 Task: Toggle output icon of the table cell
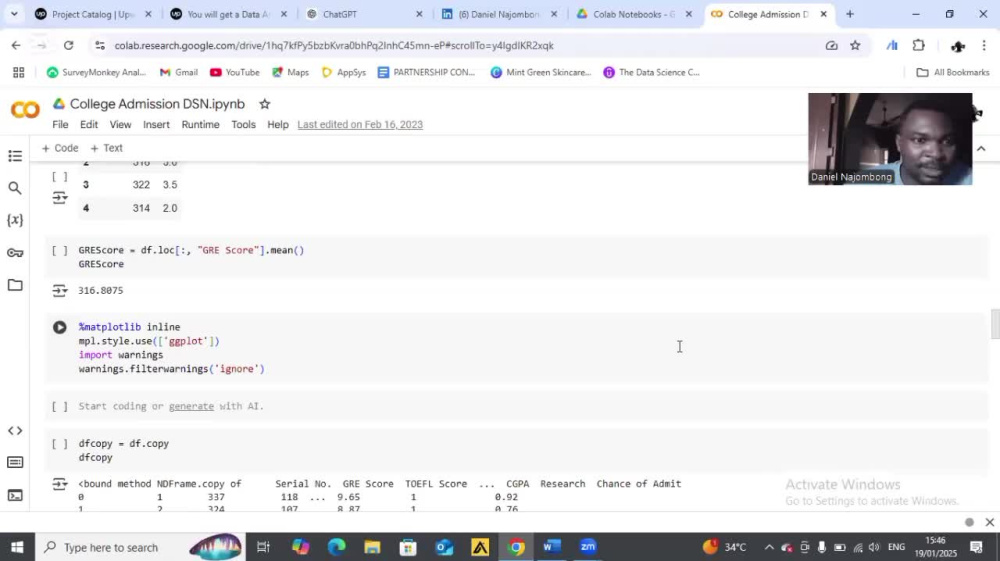[x=59, y=198]
